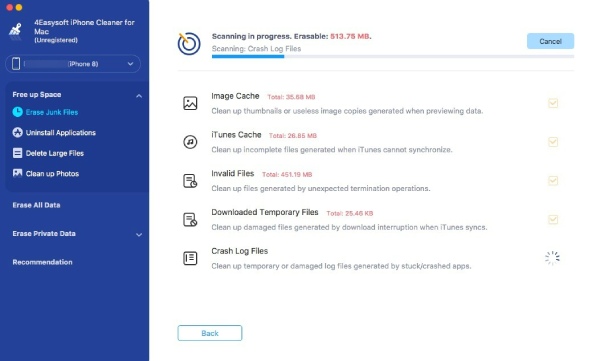Open the Recommendation section

(x=42, y=262)
